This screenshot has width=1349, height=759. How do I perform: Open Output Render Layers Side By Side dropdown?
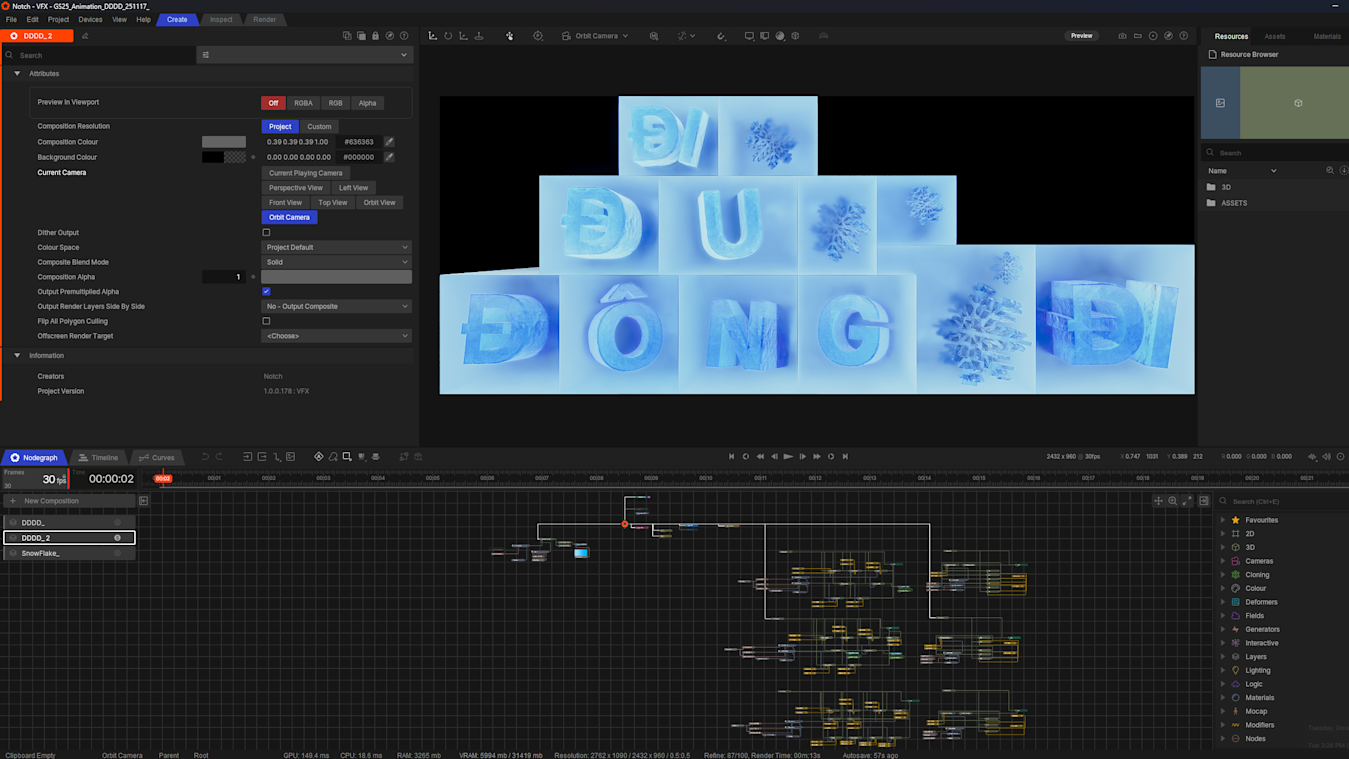tap(336, 307)
